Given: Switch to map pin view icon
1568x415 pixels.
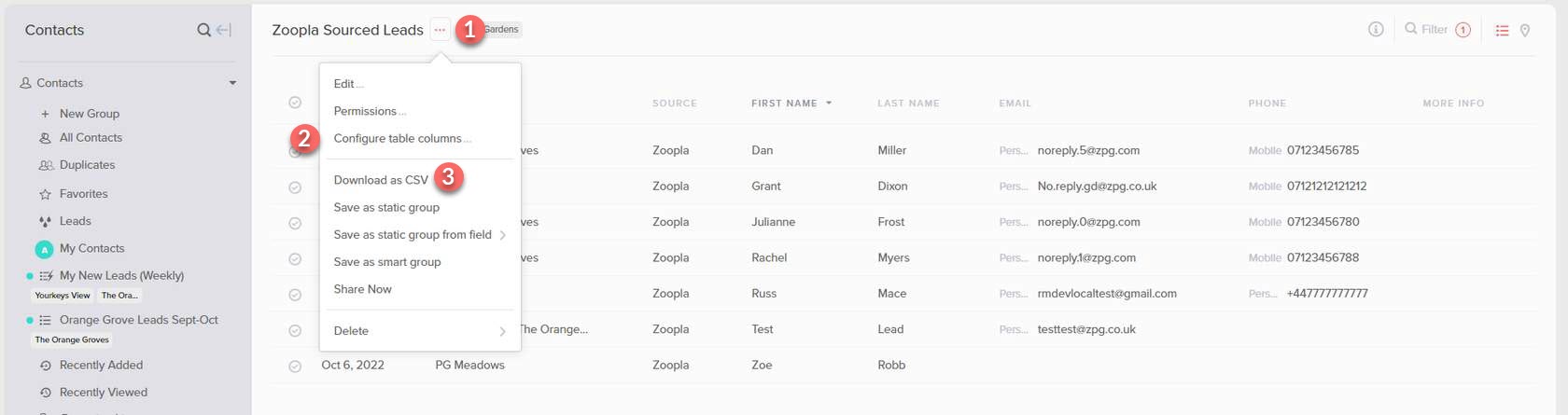Looking at the screenshot, I should coord(1525,31).
